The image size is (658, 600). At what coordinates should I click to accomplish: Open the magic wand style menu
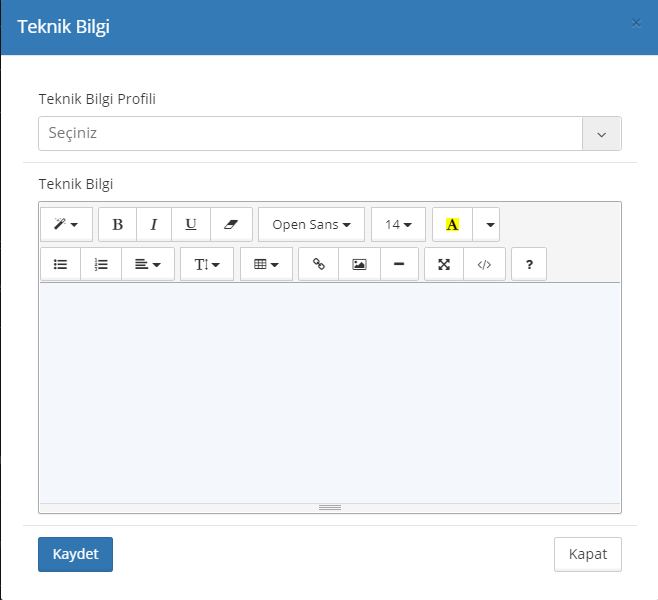click(x=66, y=225)
